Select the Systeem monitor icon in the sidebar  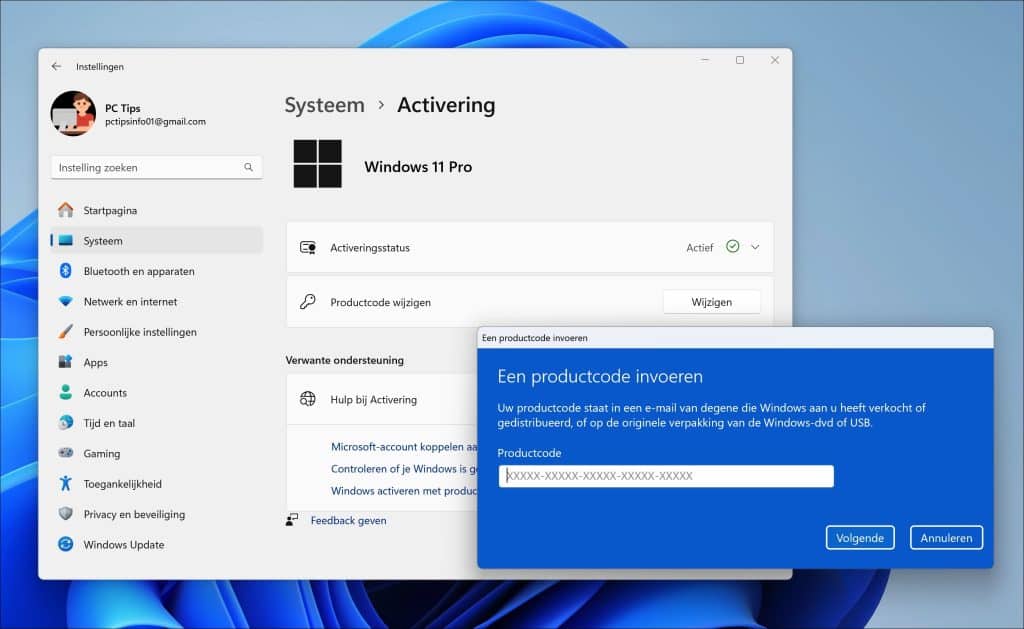pos(65,240)
